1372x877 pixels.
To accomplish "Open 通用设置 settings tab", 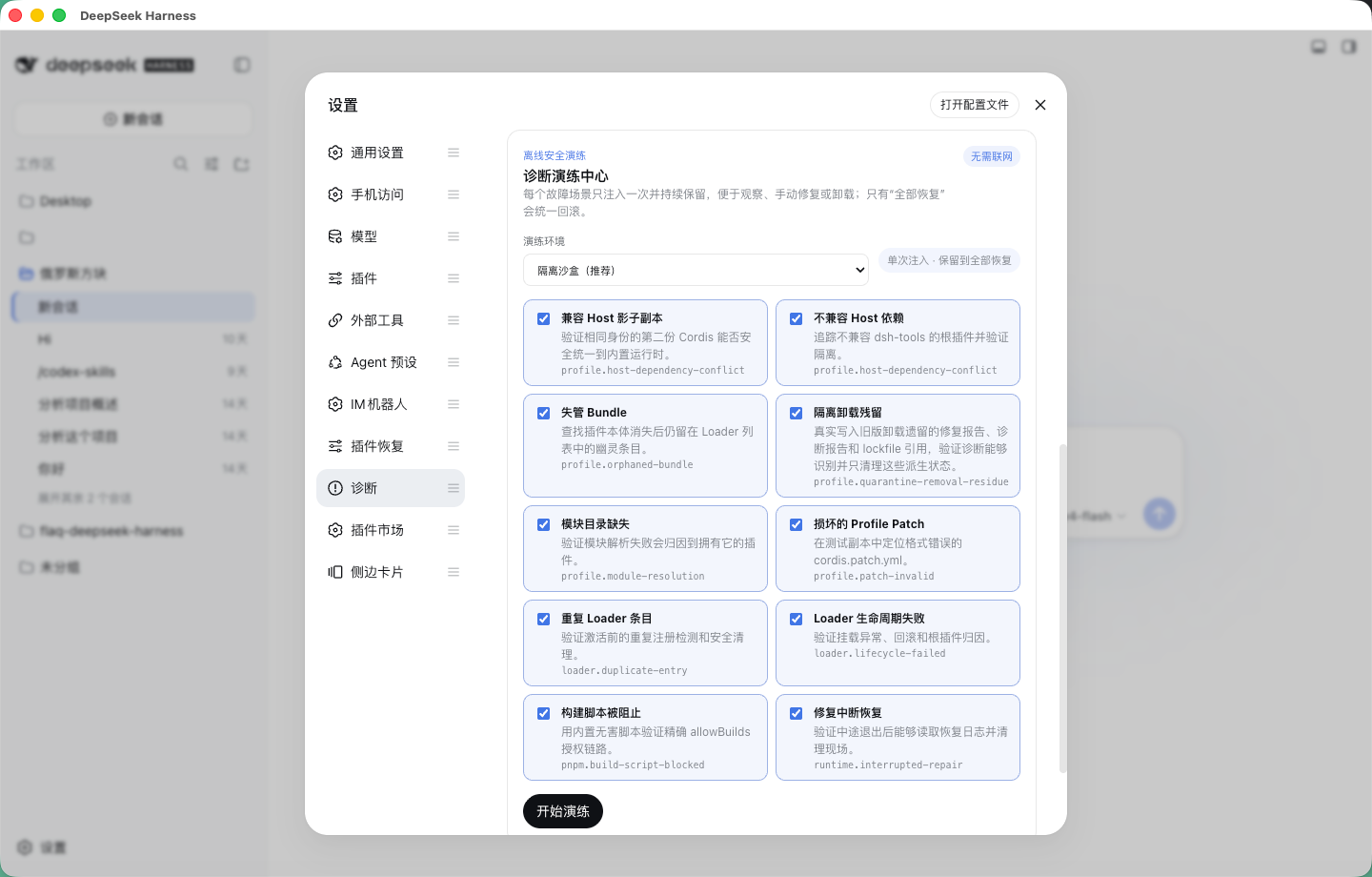I will point(391,153).
